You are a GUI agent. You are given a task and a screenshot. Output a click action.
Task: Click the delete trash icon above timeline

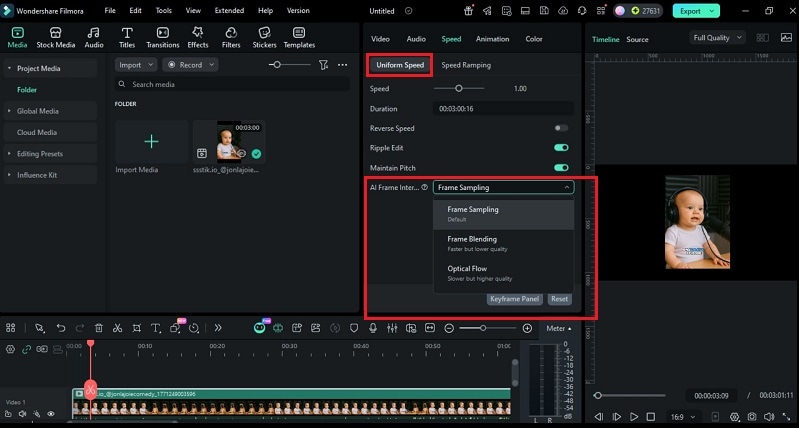[98, 328]
